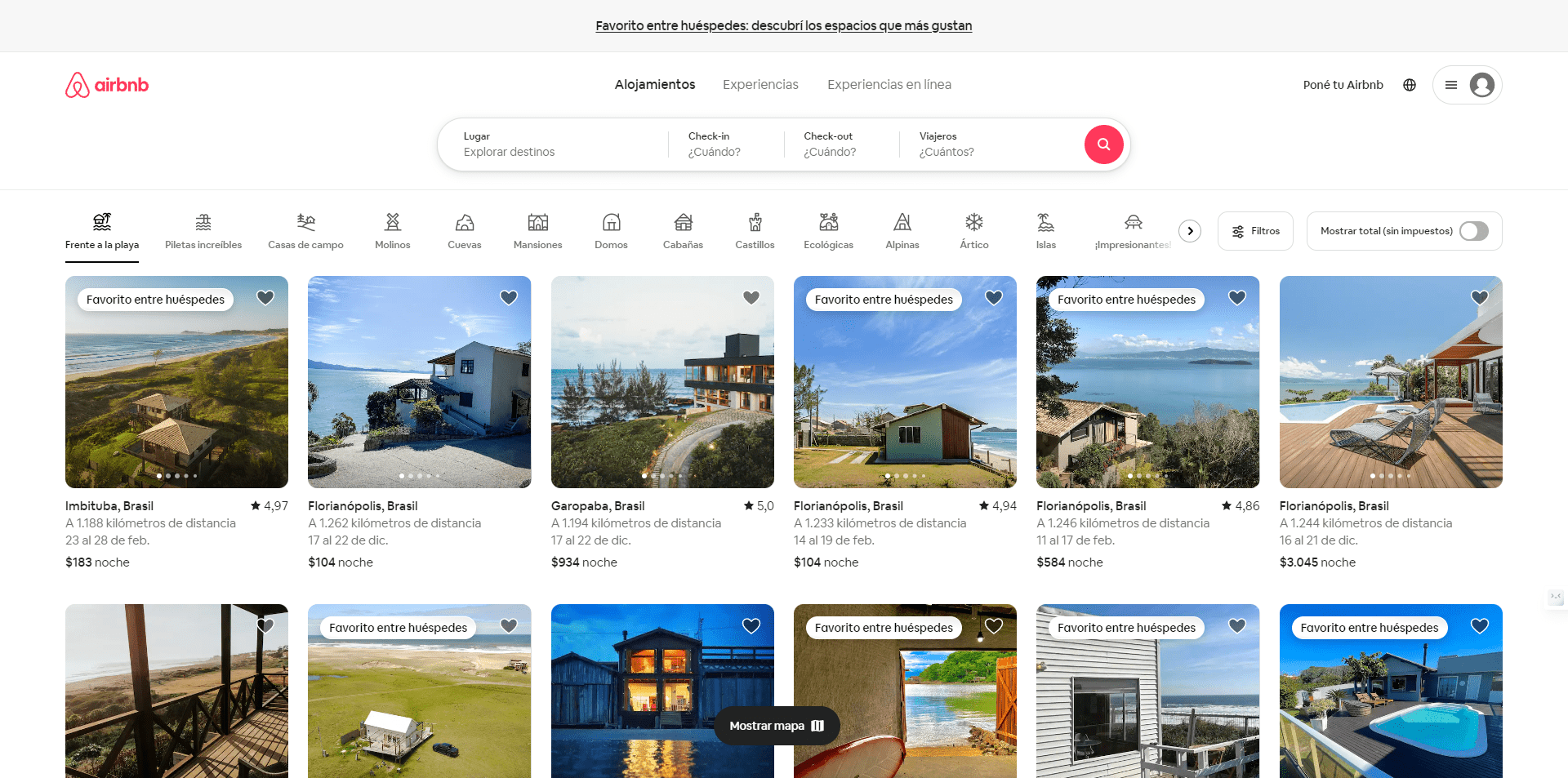Select the 'Experiencias en línea' tab
1568x778 pixels.
point(889,84)
